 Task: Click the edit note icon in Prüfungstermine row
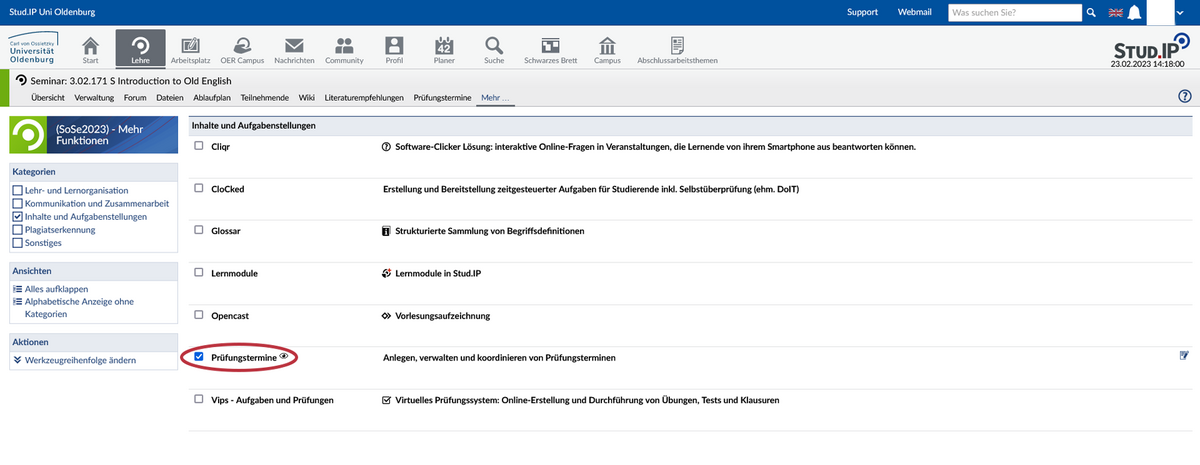(x=1185, y=355)
